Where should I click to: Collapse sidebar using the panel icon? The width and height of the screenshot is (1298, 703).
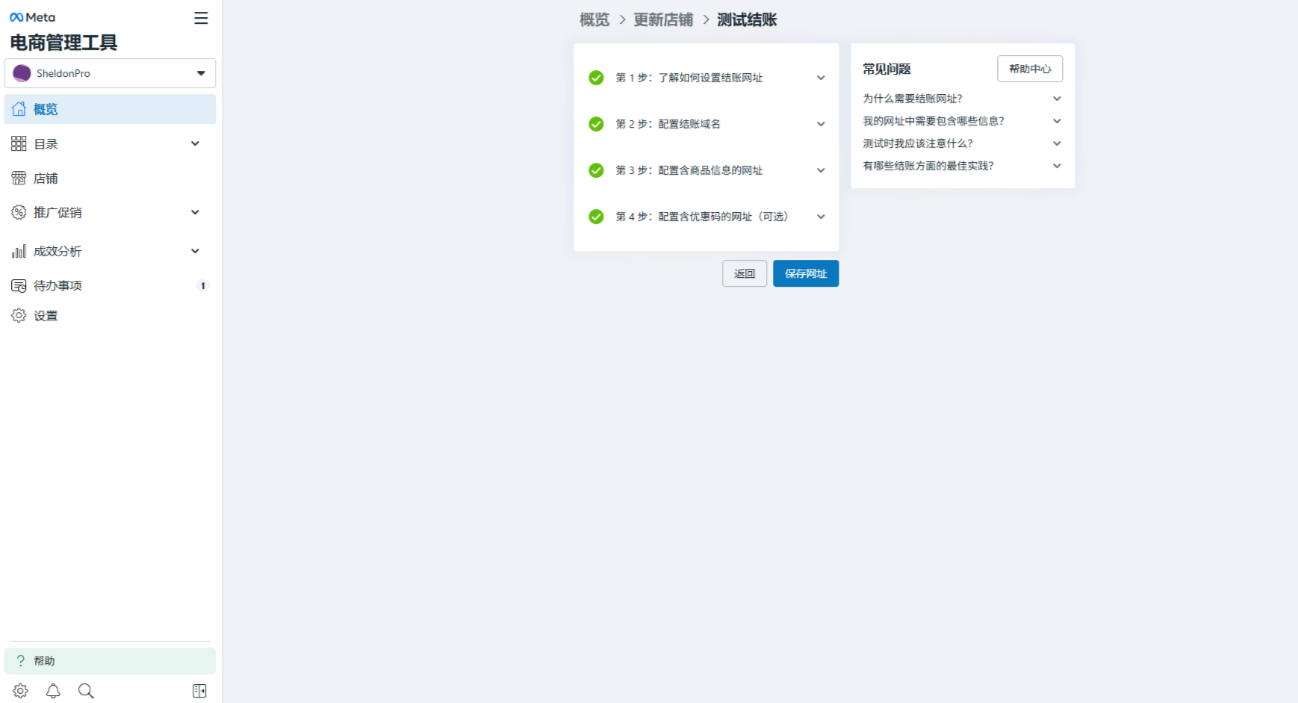point(199,691)
